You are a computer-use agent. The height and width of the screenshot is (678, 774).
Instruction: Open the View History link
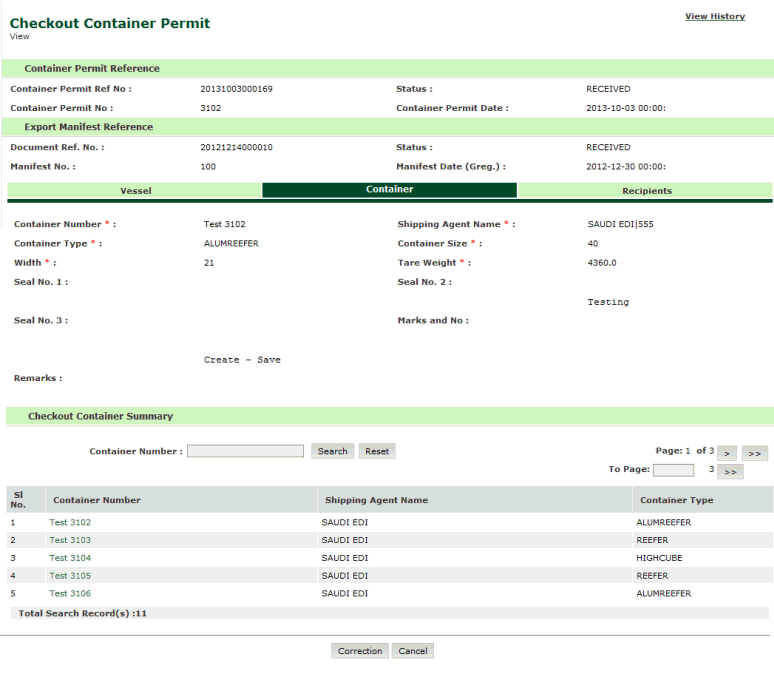click(x=714, y=16)
